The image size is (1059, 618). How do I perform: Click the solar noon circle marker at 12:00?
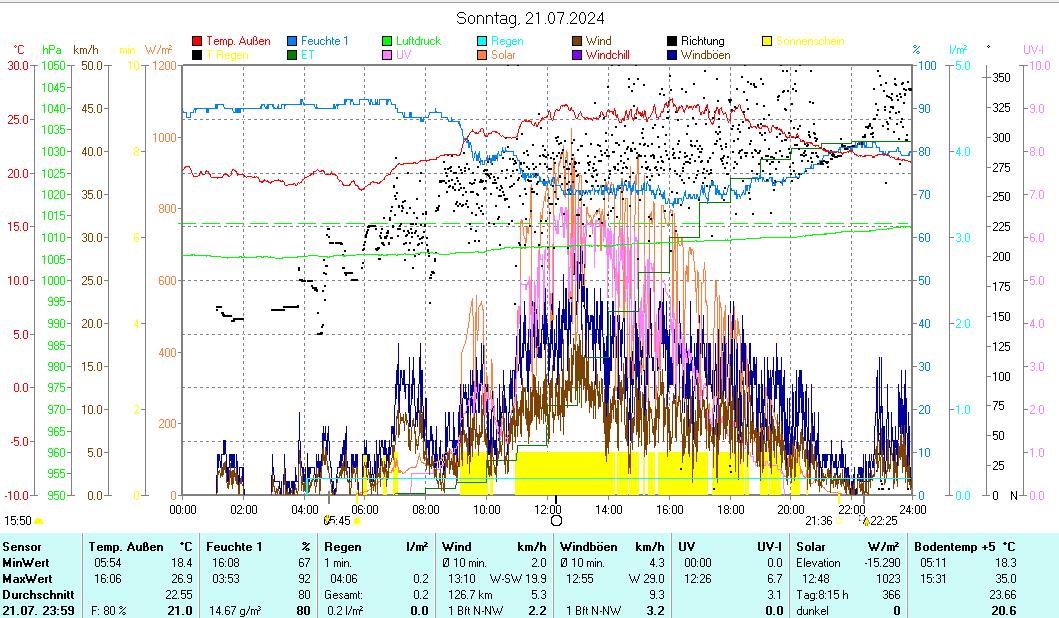click(556, 520)
